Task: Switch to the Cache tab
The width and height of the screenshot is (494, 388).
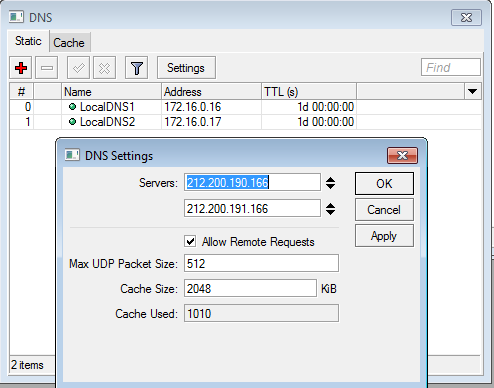Action: (x=69, y=43)
